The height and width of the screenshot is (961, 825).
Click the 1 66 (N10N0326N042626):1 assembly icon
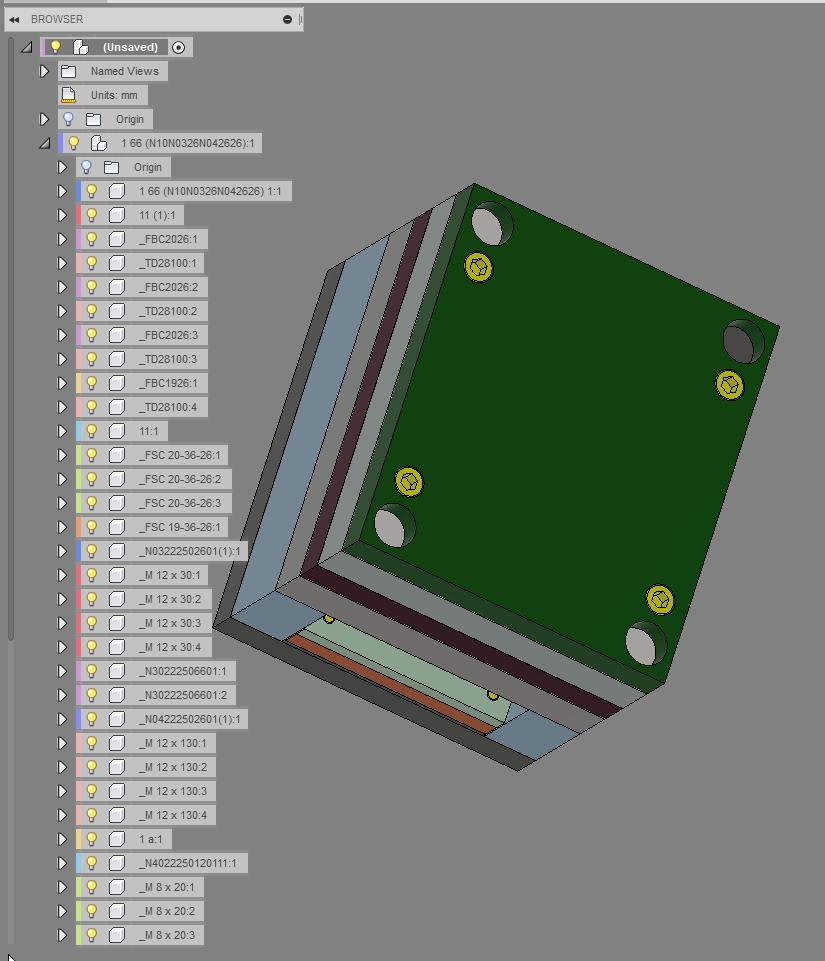(99, 143)
